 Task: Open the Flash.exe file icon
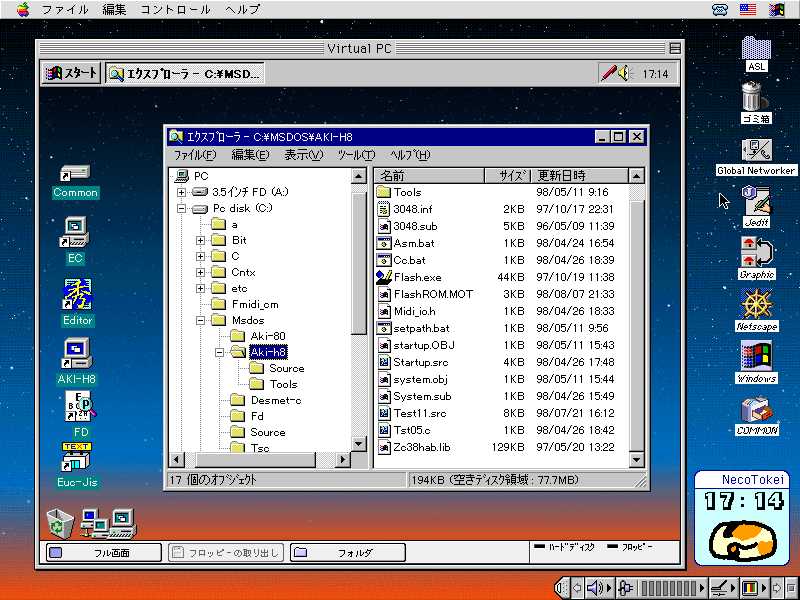tap(384, 277)
